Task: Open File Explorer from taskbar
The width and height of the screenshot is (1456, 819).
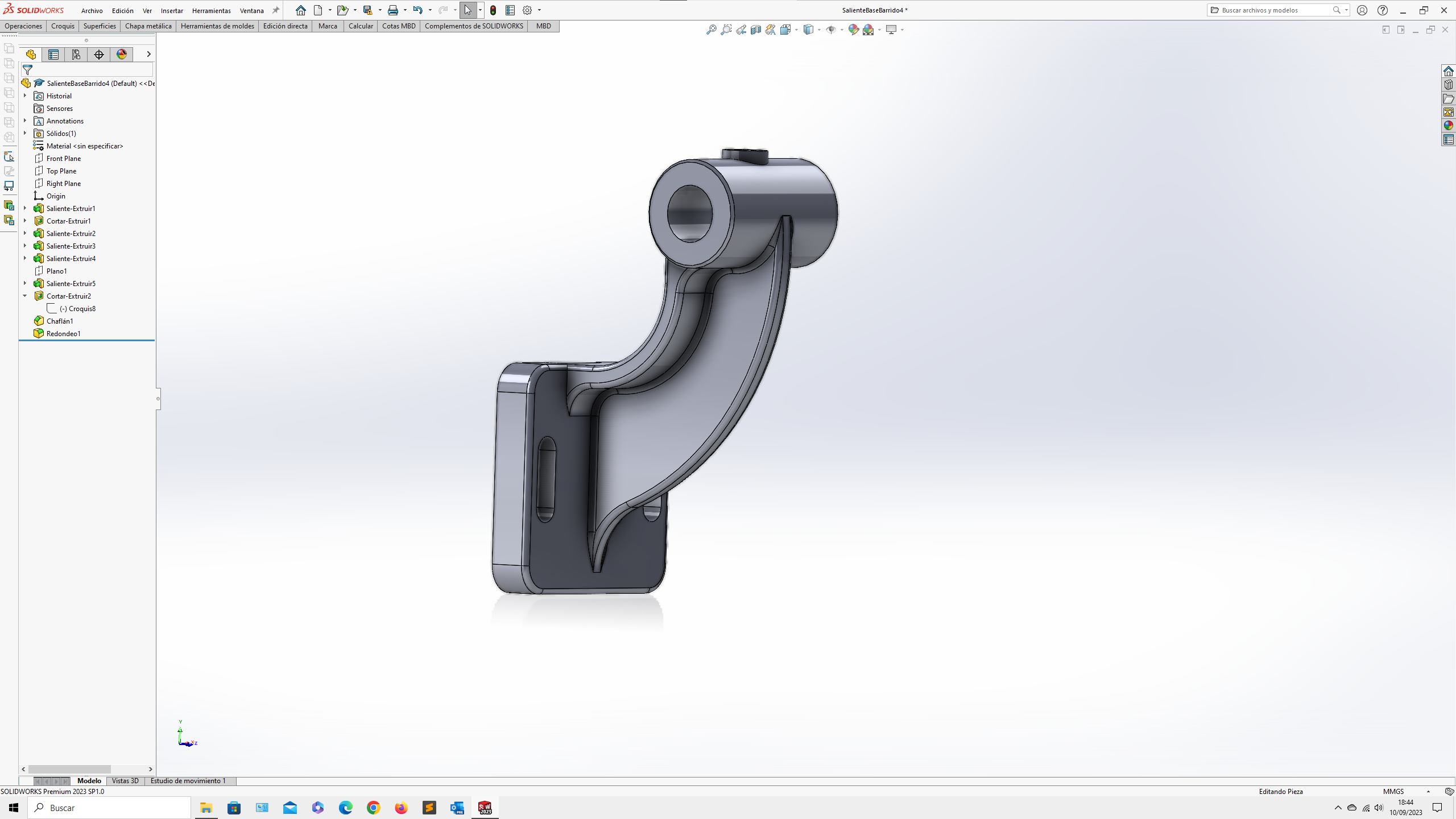Action: coord(206,808)
